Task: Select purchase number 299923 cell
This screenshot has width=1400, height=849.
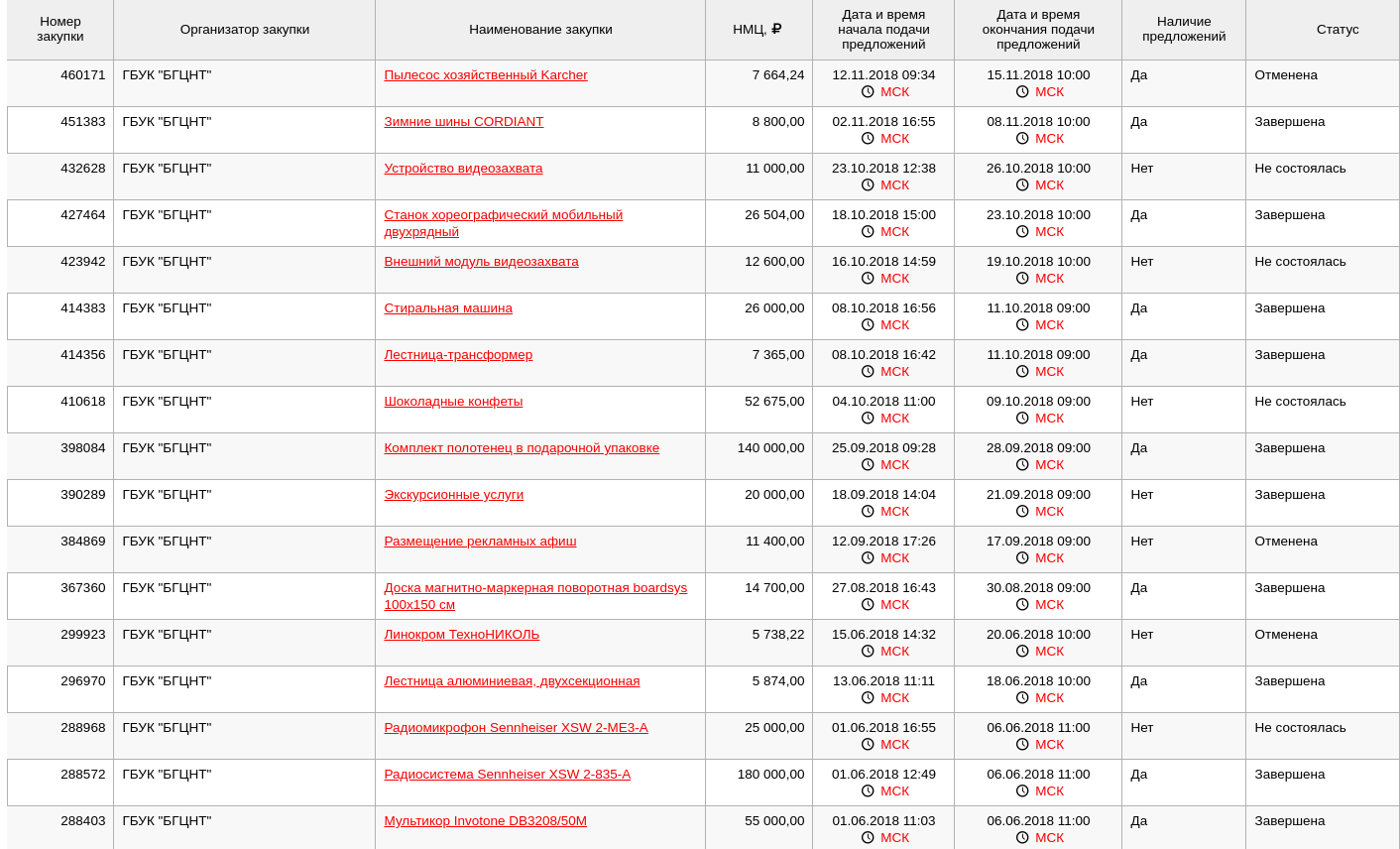Action: (x=60, y=643)
